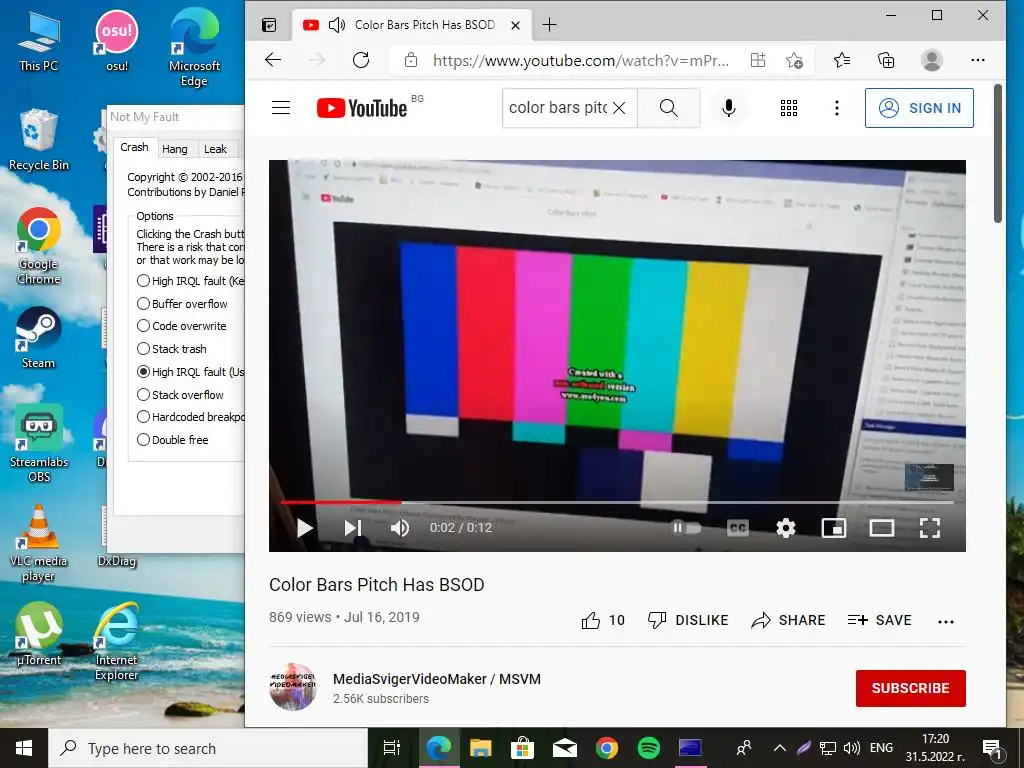Screen dimensions: 1024x768
Task: Switch to the Hang tab in NotMyFault
Action: click(174, 149)
